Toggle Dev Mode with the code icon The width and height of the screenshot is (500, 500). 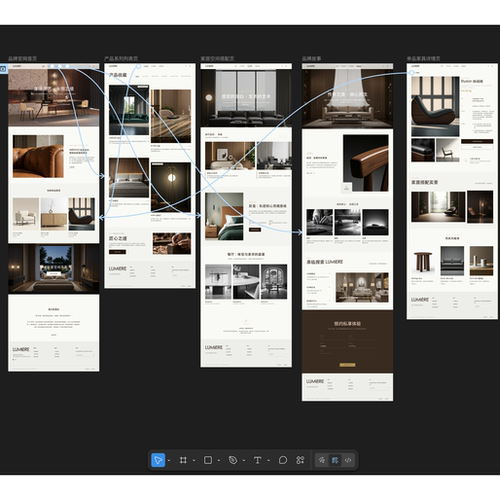tap(348, 460)
